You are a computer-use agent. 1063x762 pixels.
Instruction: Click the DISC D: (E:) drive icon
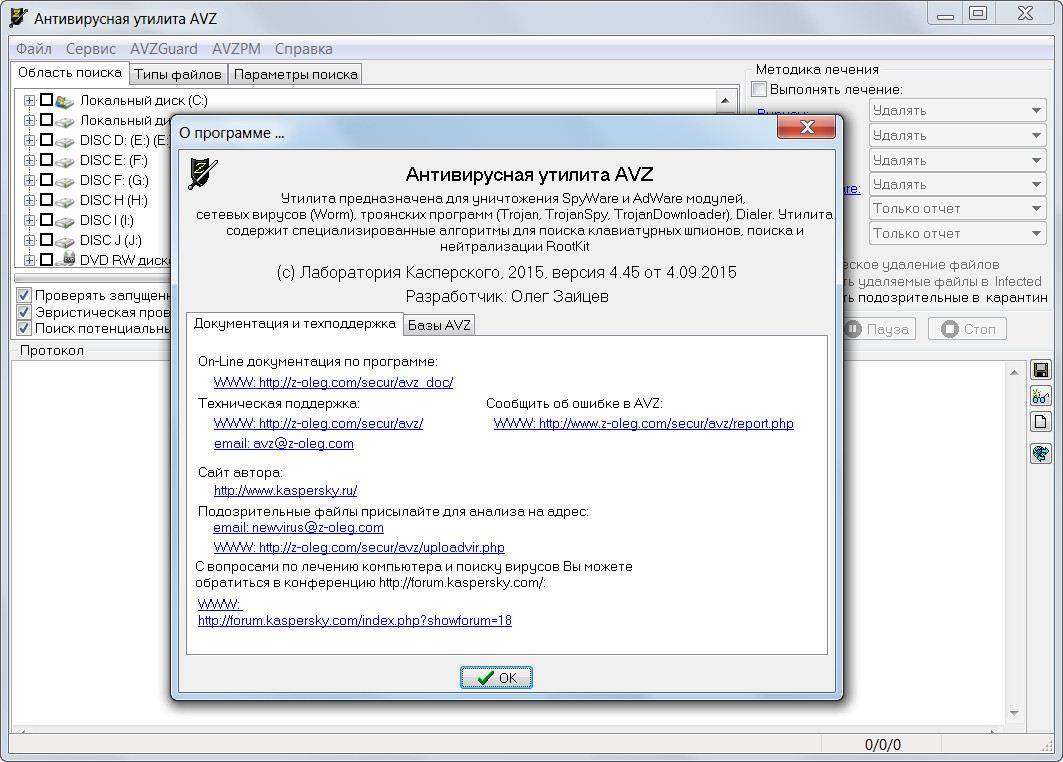(x=65, y=142)
